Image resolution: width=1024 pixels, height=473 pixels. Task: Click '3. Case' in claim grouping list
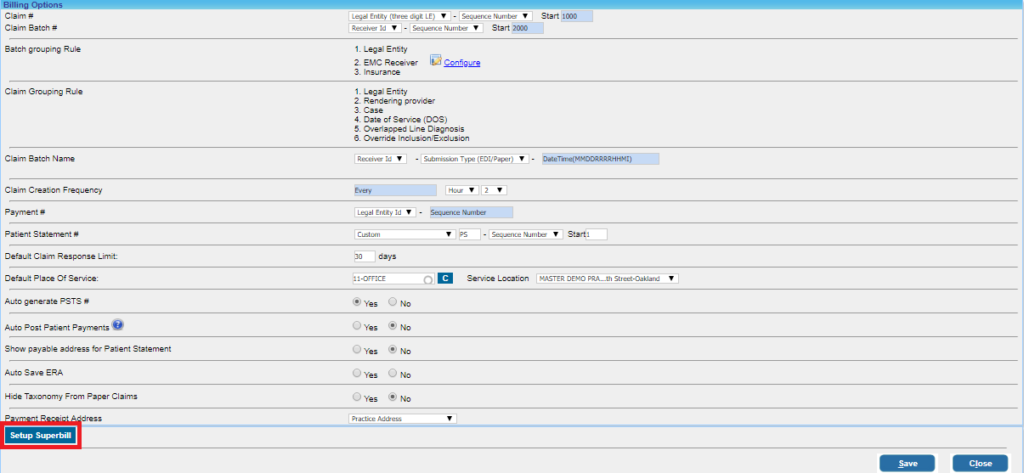click(368, 110)
